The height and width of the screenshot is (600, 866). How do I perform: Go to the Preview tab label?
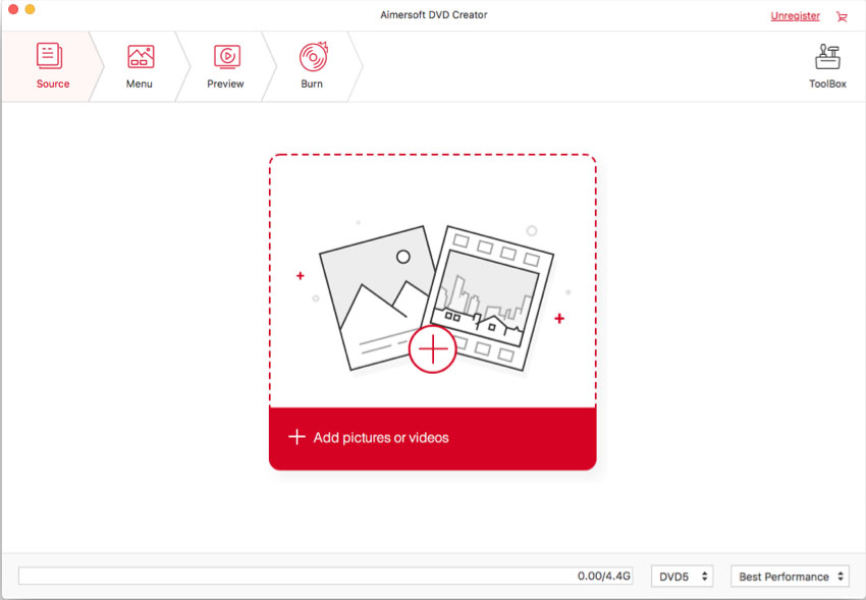click(225, 84)
